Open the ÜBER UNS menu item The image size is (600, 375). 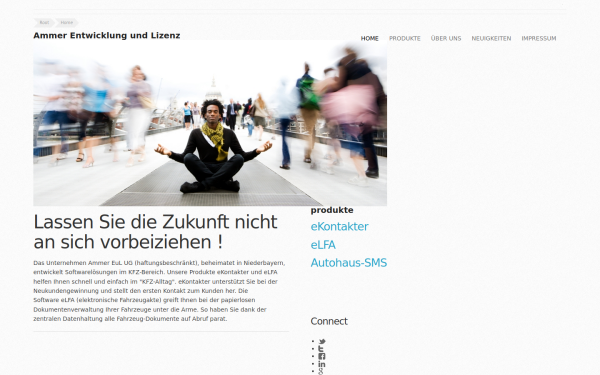446,38
